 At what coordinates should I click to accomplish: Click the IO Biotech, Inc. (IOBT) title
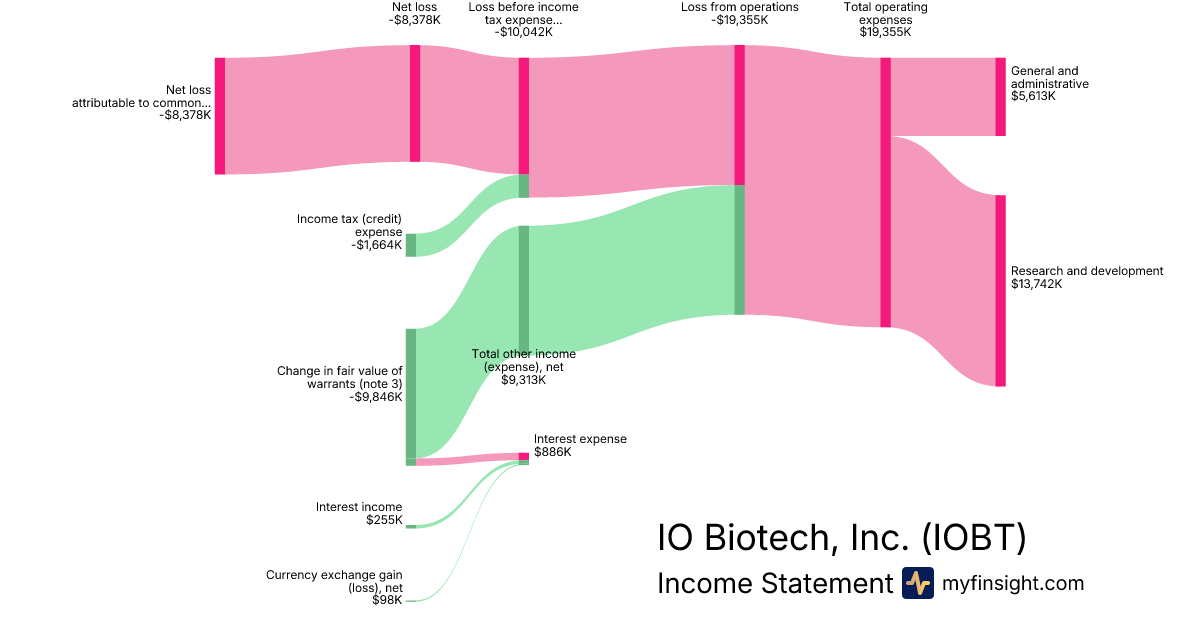(841, 538)
